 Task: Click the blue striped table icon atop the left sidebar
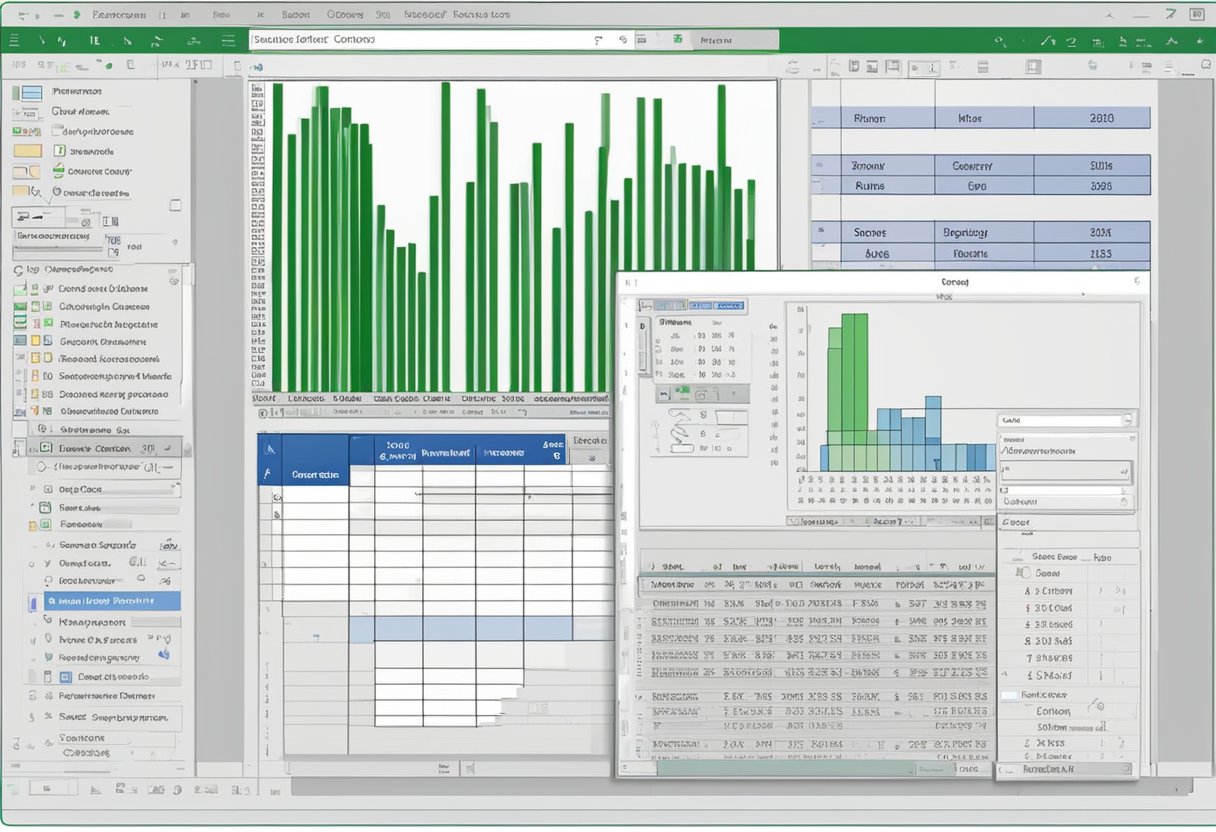pyautogui.click(x=31, y=92)
